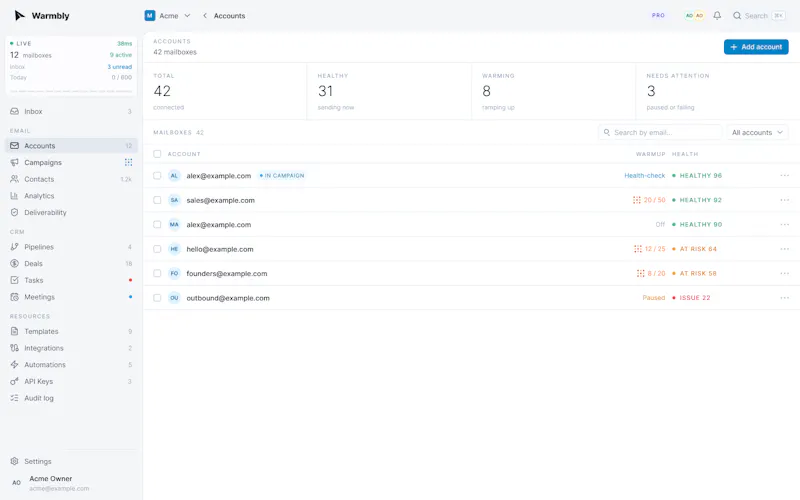Click the Meetings calendar icon
Screen dimensions: 800x500
pyautogui.click(x=14, y=297)
